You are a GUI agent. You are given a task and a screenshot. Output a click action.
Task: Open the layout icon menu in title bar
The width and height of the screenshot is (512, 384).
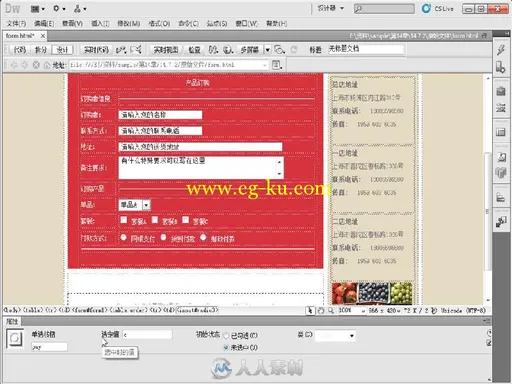37,9
